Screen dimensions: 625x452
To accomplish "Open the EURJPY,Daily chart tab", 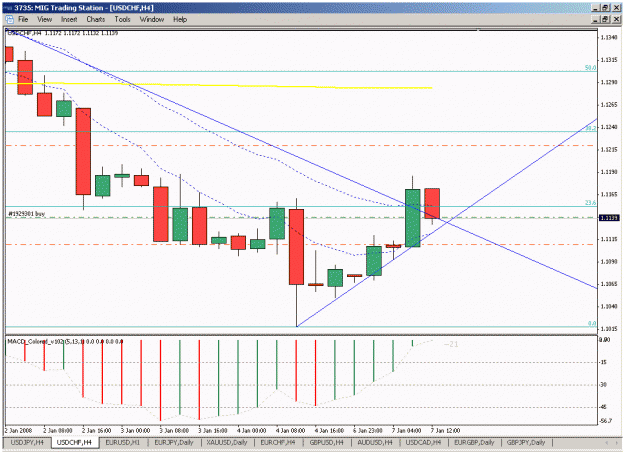I will click(174, 442).
